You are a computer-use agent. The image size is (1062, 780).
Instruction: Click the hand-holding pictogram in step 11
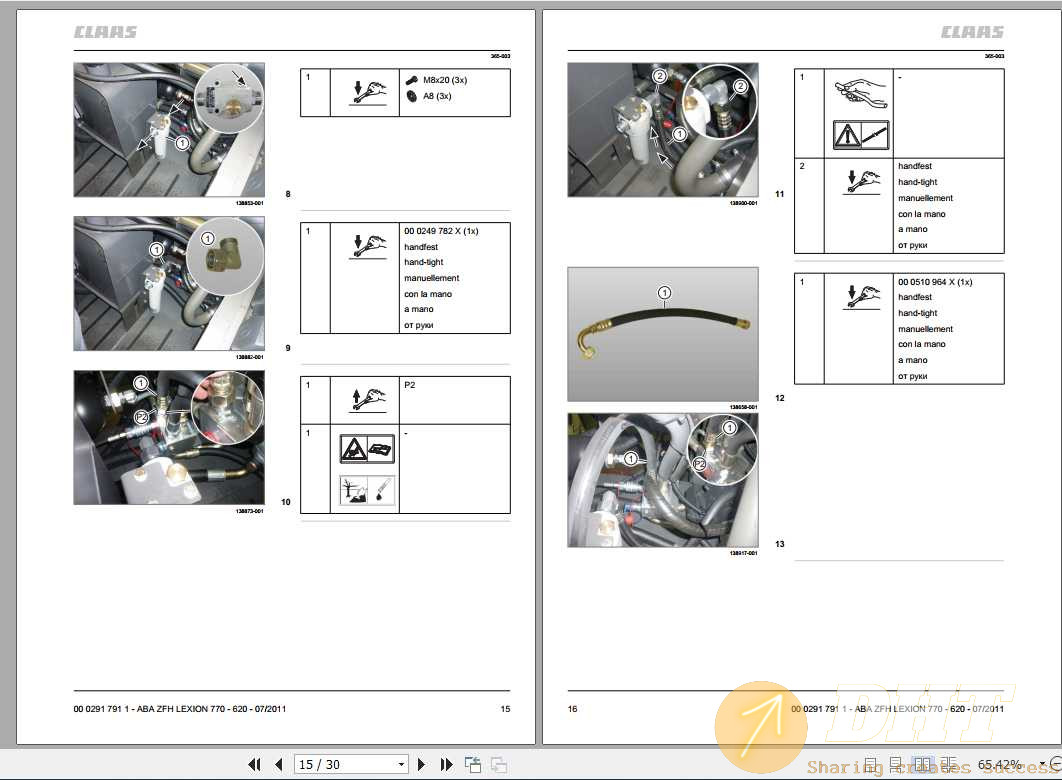pyautogui.click(x=860, y=93)
